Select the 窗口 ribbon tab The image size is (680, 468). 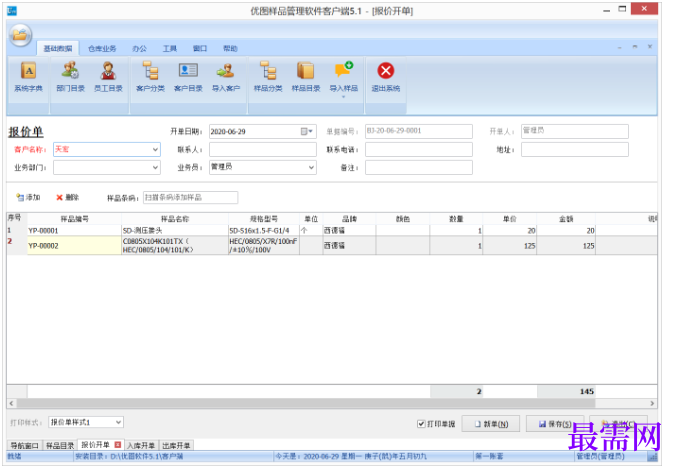click(200, 48)
